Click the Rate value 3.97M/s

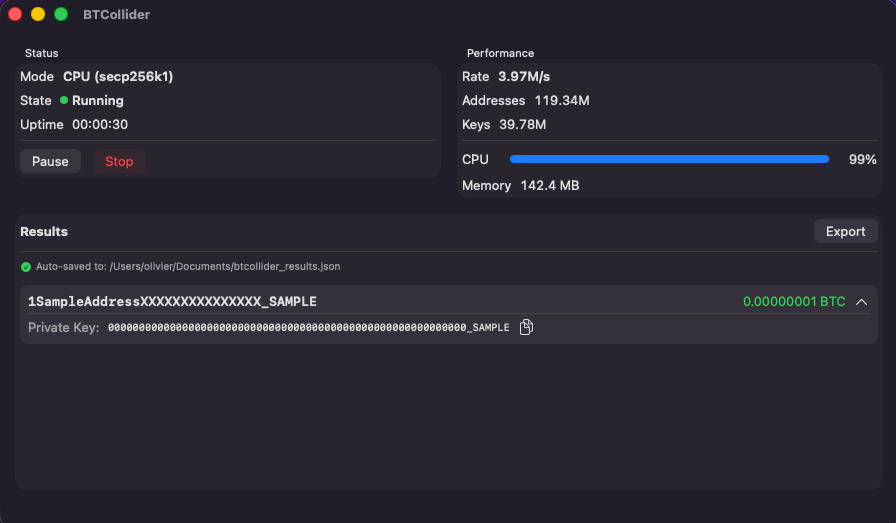tap(524, 77)
